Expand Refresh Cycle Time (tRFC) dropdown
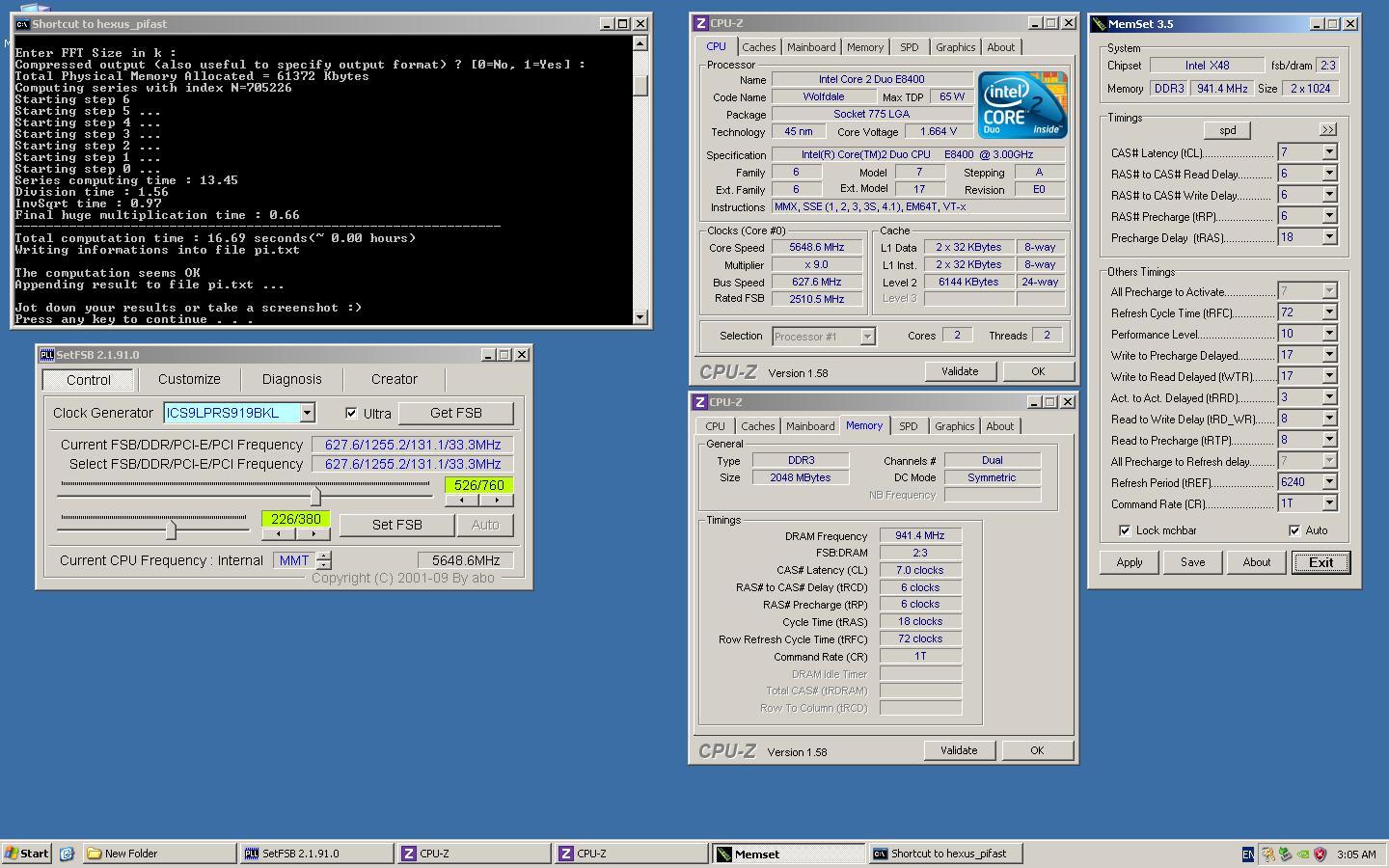 [1329, 312]
